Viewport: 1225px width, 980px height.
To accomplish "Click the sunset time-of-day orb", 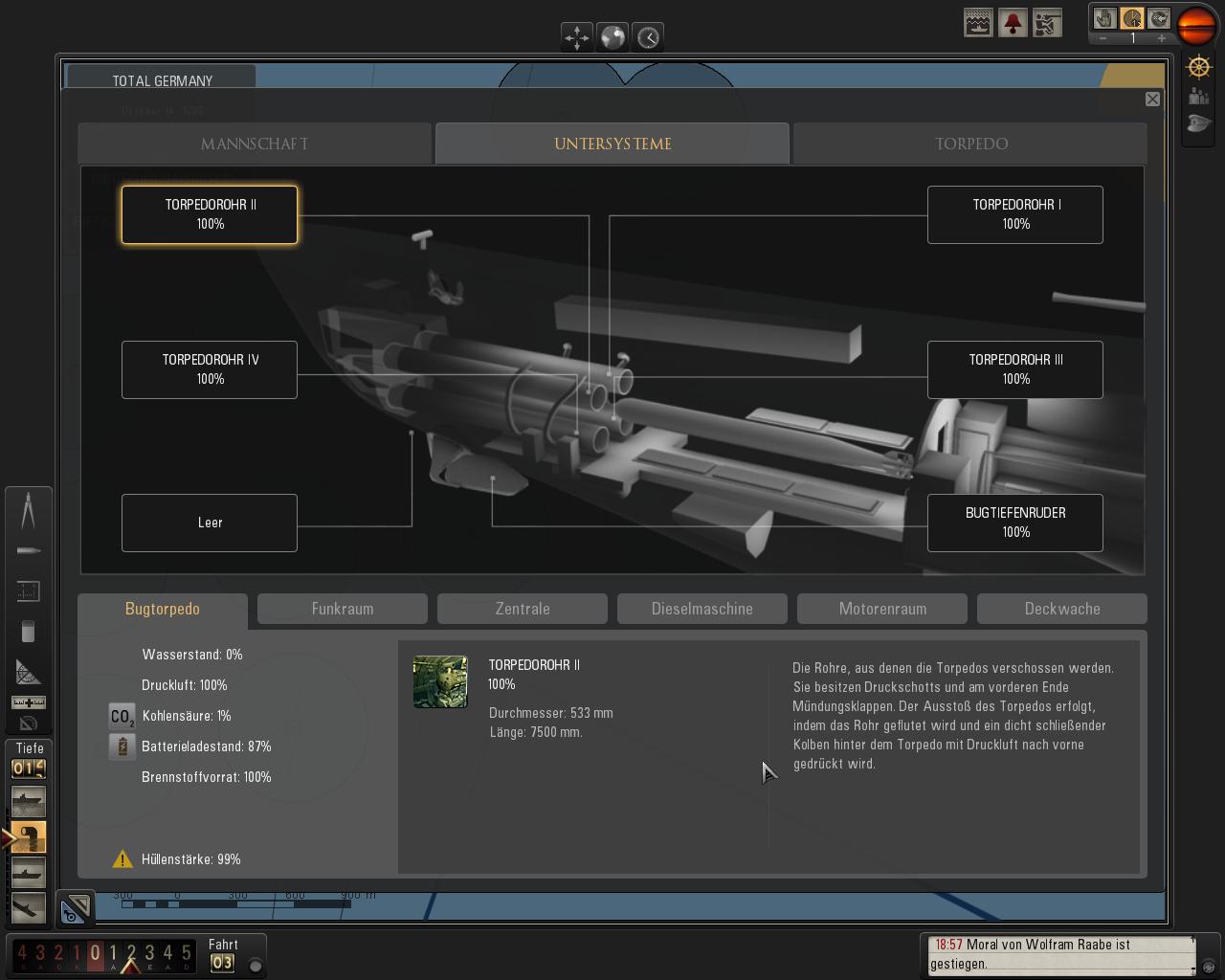I will [x=1197, y=26].
